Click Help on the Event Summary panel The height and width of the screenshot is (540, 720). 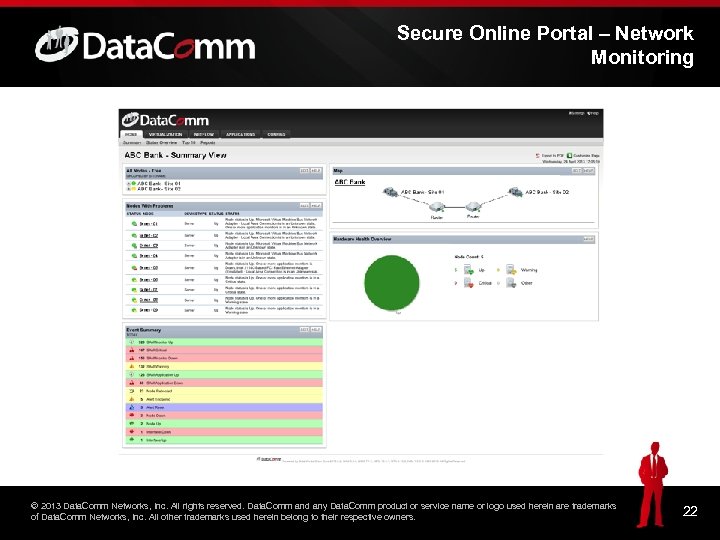(315, 330)
